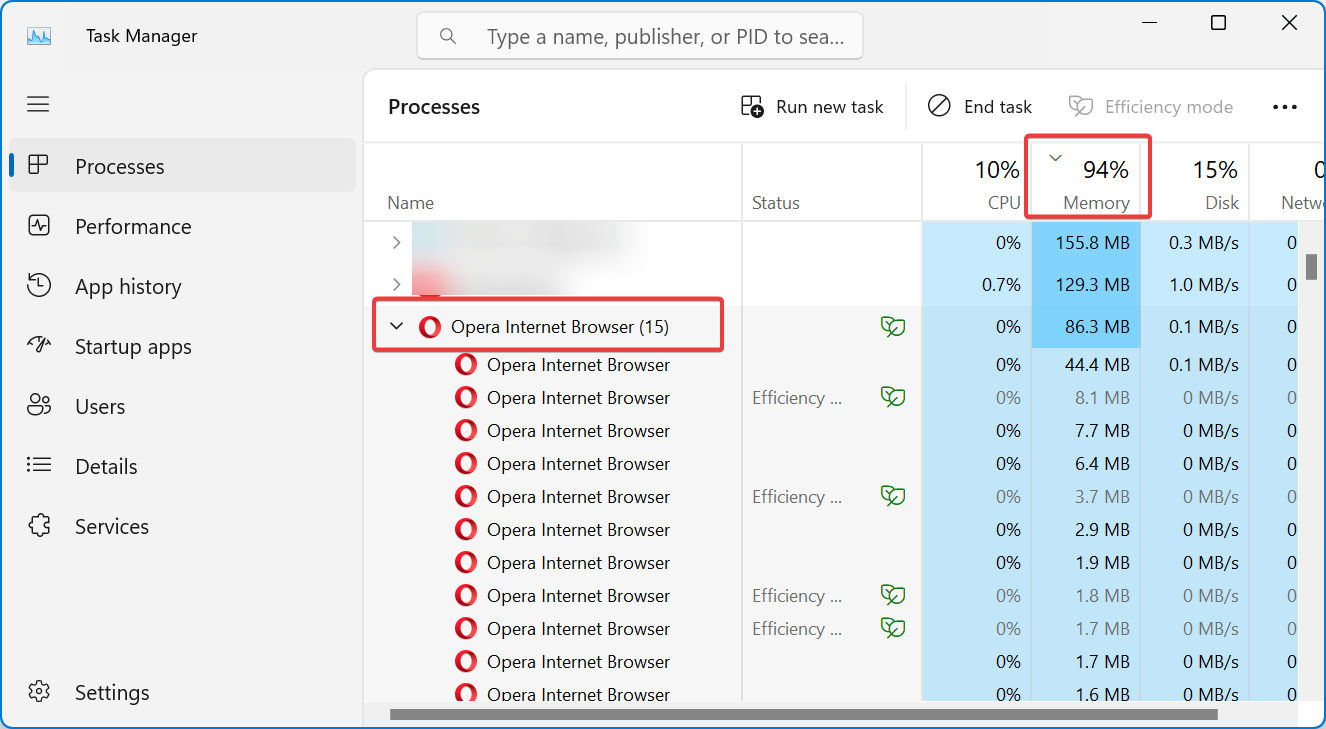This screenshot has width=1326, height=729.
Task: Open App history from sidebar
Action: pos(128,287)
